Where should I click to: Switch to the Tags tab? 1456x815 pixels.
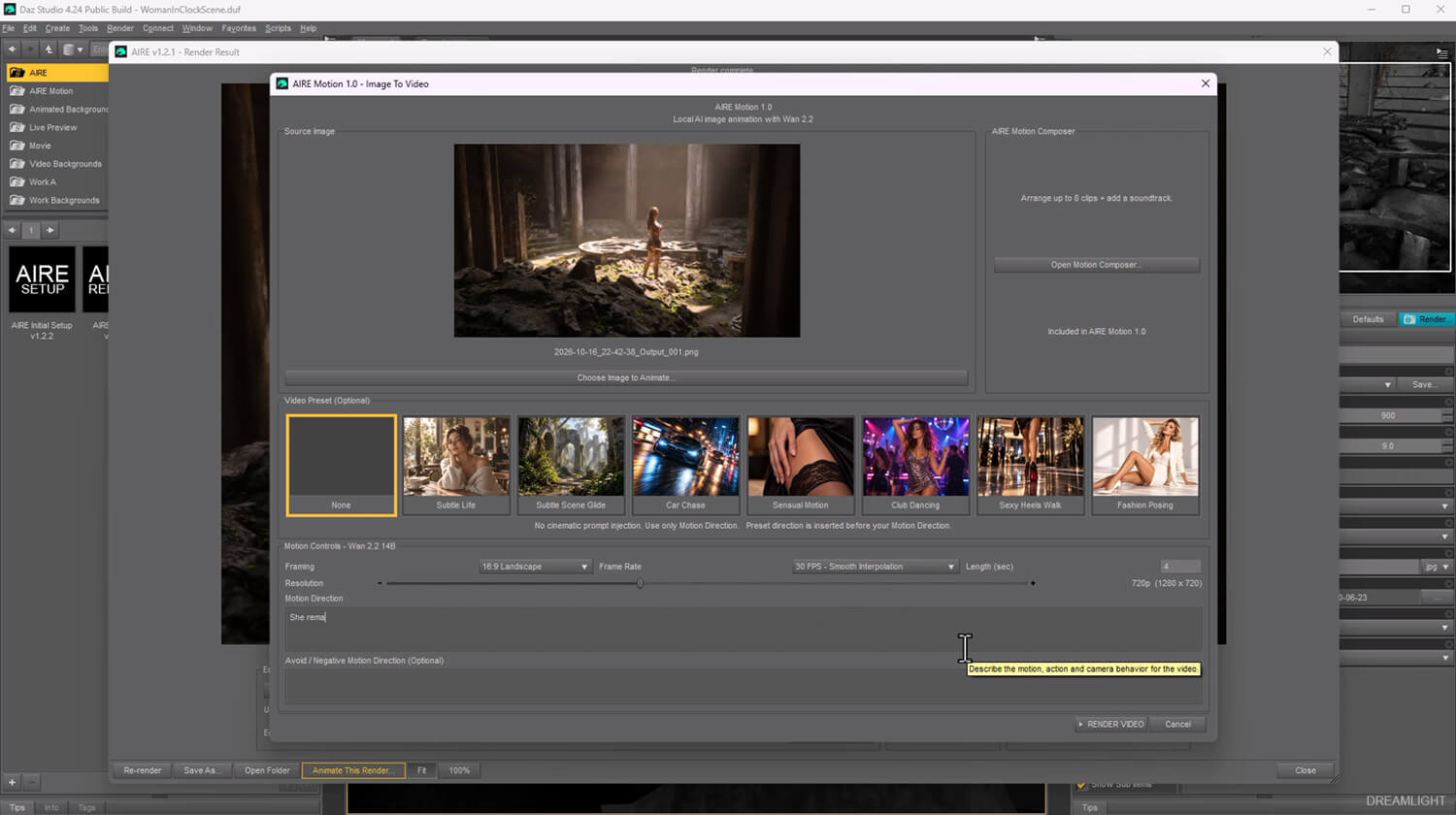tap(86, 807)
